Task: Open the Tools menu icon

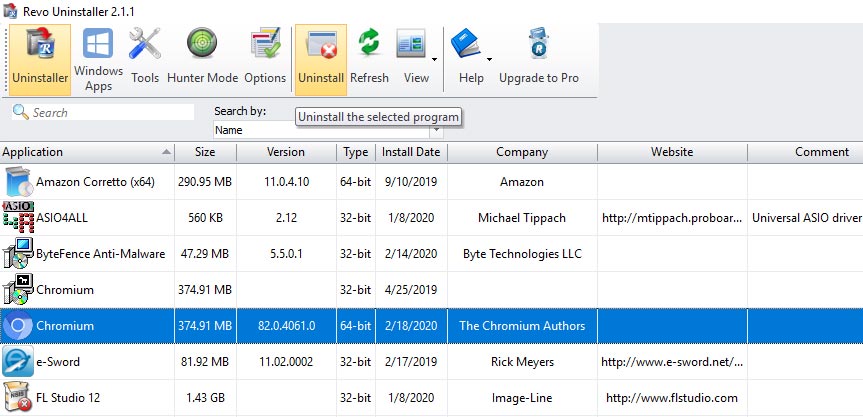Action: tap(145, 59)
